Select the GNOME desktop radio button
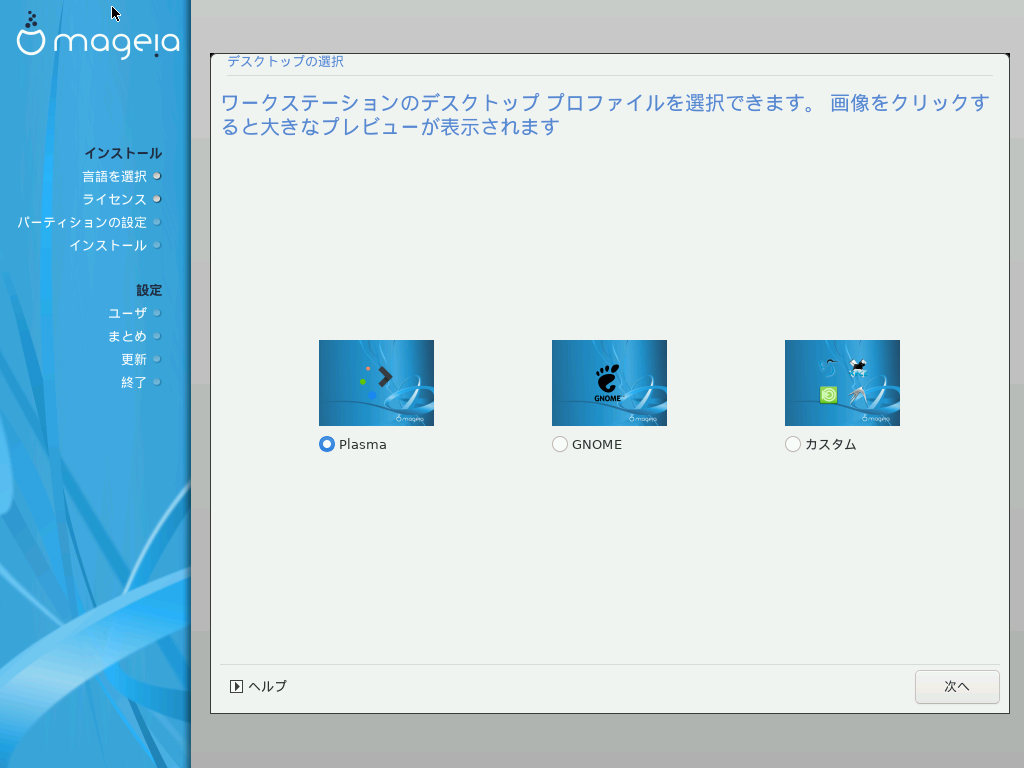The height and width of the screenshot is (768, 1024). pos(560,444)
